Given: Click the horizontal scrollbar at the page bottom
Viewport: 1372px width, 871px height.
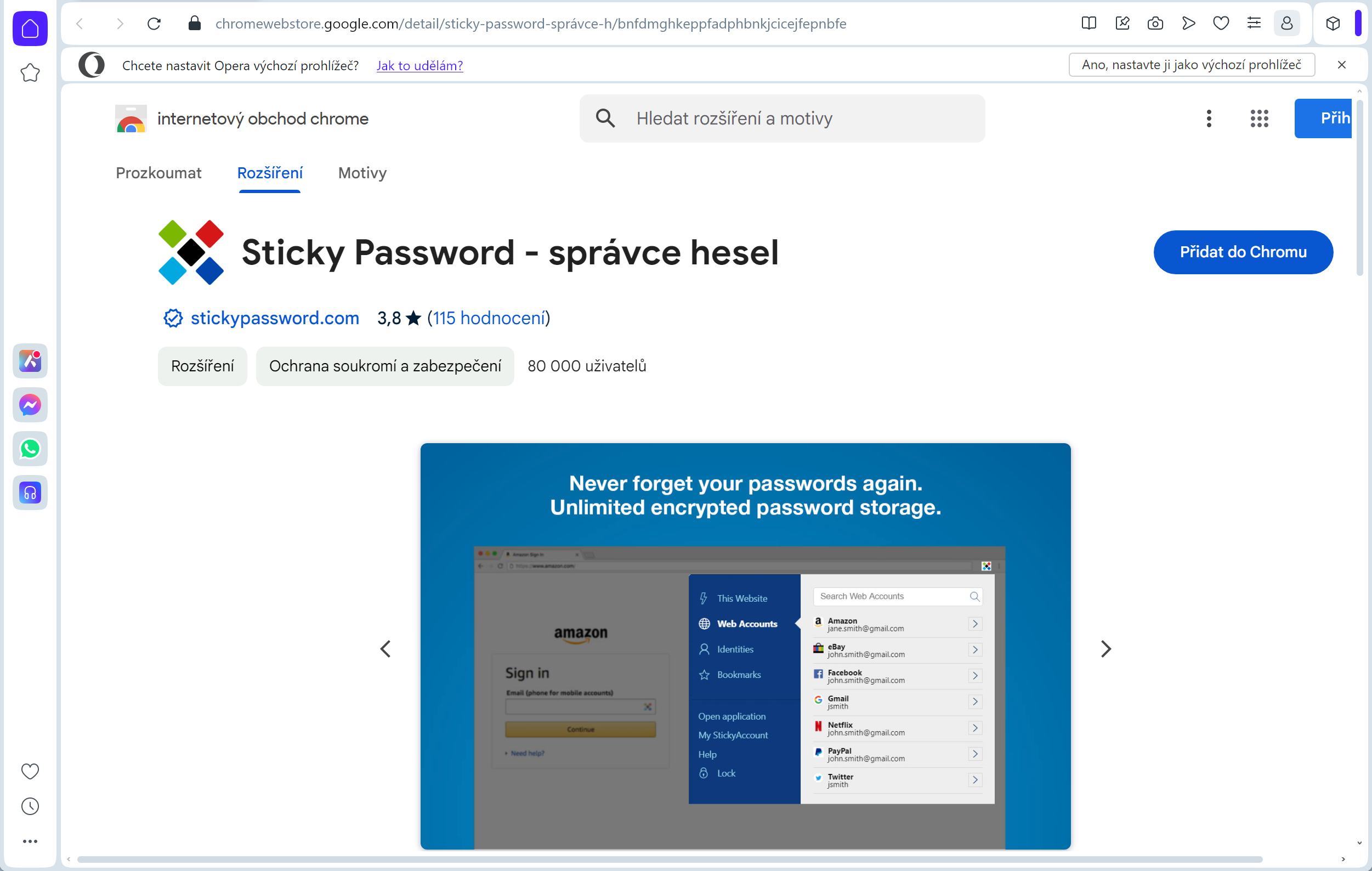Looking at the screenshot, I should pos(670,859).
